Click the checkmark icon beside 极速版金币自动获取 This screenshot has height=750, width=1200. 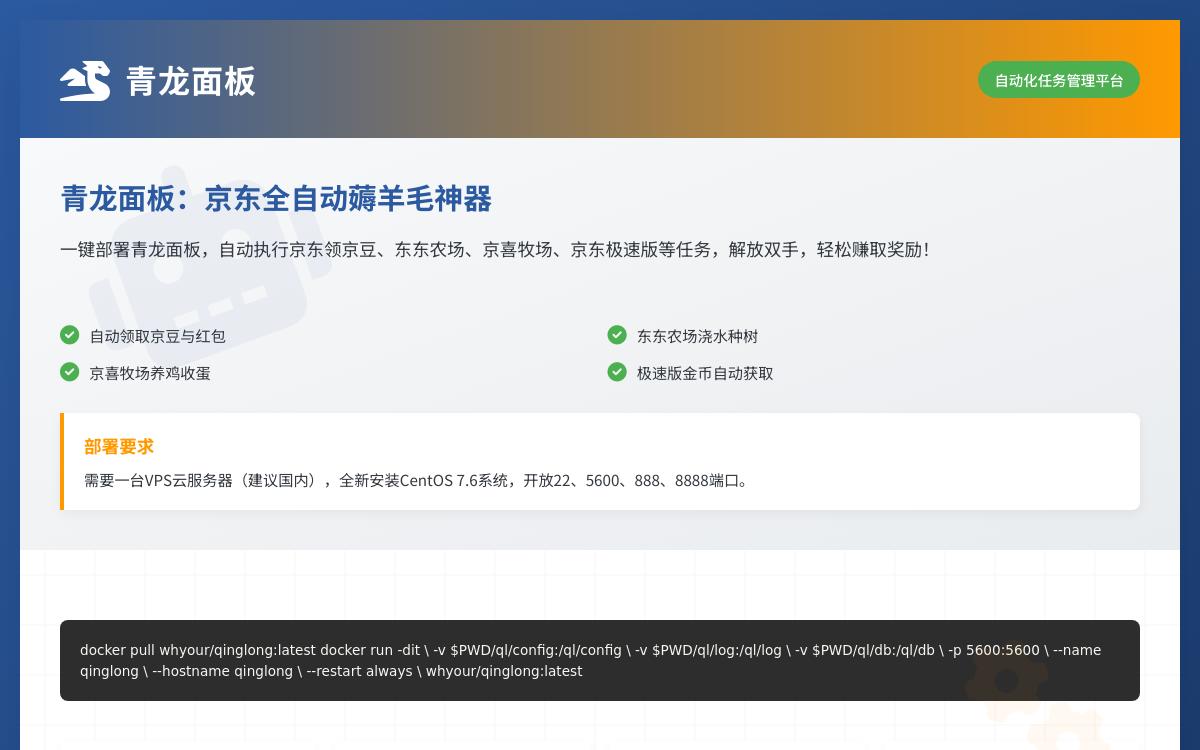point(617,371)
